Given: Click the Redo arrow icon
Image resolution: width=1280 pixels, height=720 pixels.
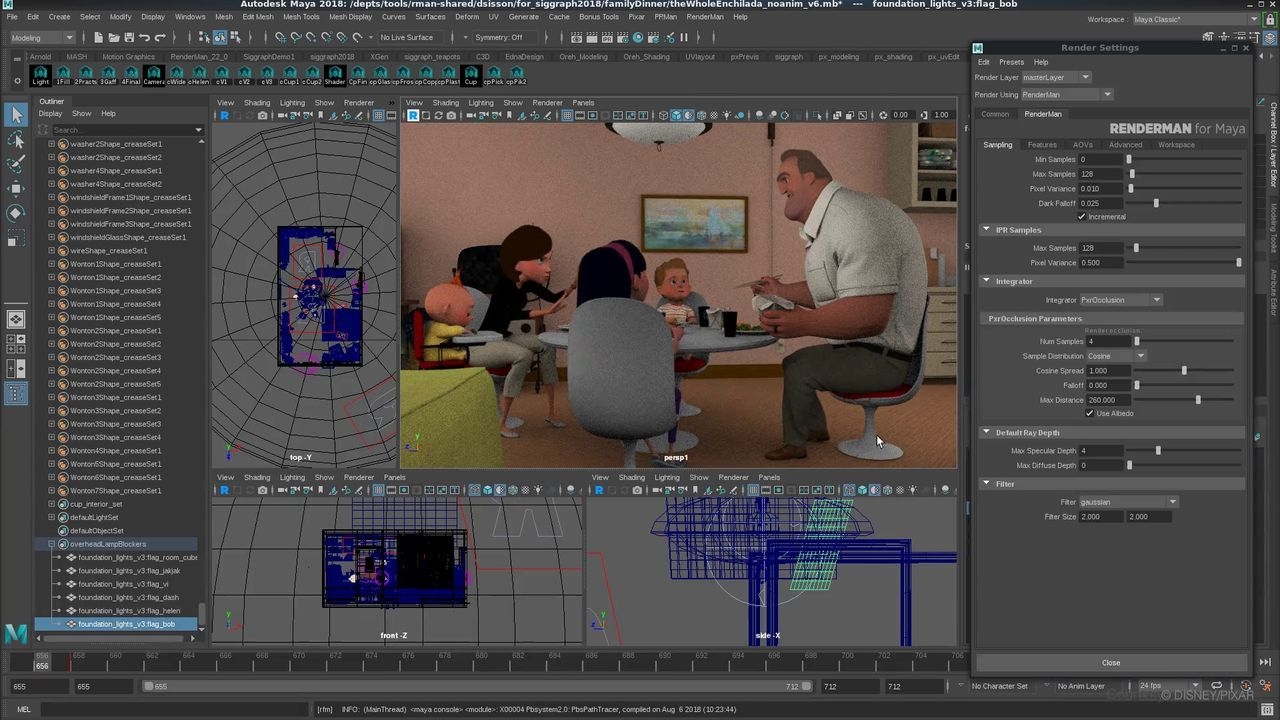Looking at the screenshot, I should [160, 37].
